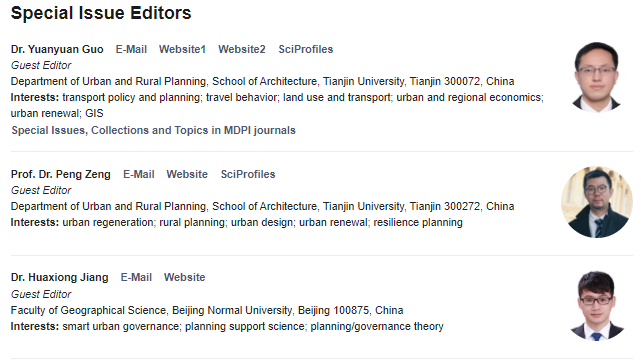Click Huaxiong Jiang's profile photo

(597, 306)
